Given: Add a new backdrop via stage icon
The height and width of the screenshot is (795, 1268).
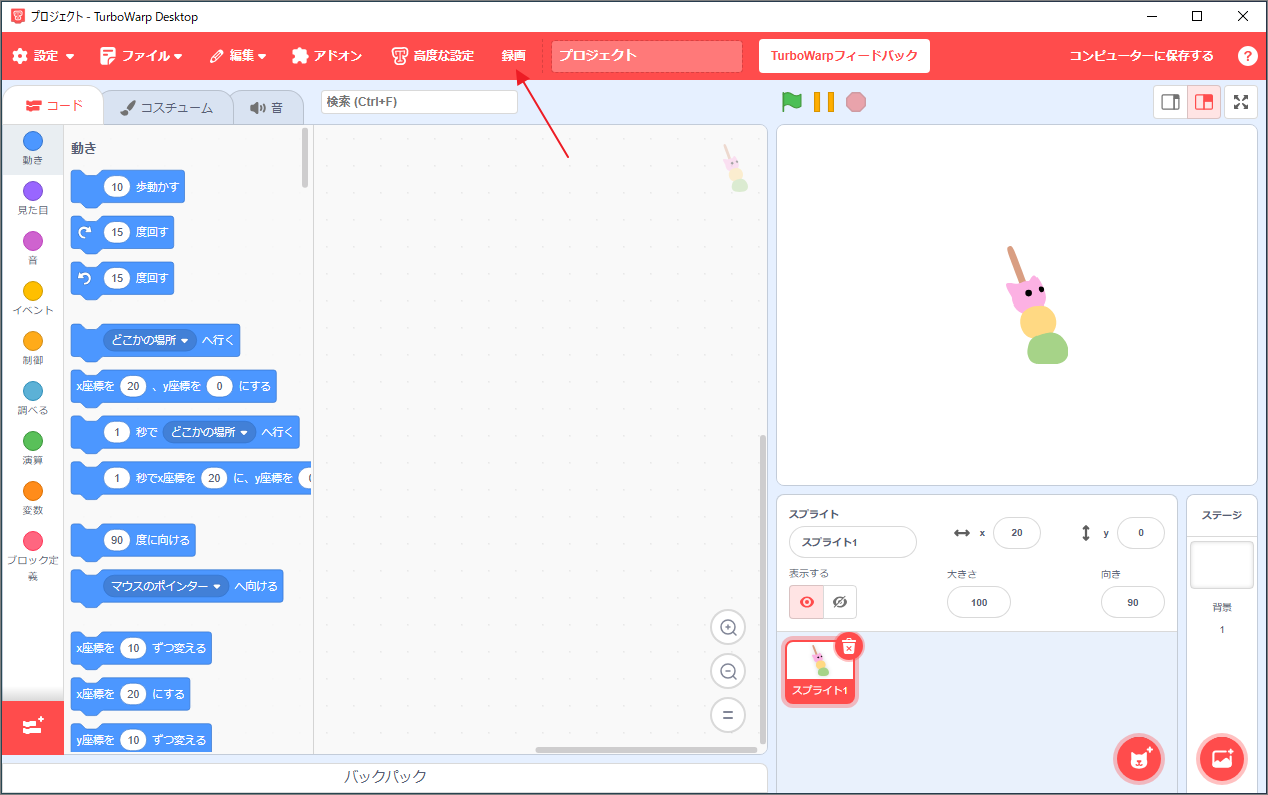Looking at the screenshot, I should (x=1222, y=759).
